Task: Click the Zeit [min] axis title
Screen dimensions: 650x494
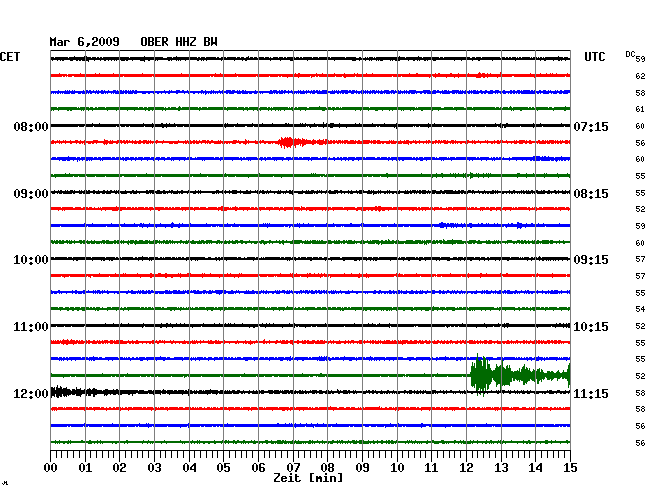Action: (x=308, y=478)
